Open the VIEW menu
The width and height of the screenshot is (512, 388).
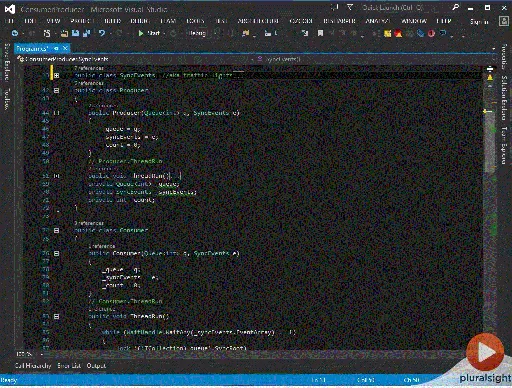pyautogui.click(x=53, y=21)
